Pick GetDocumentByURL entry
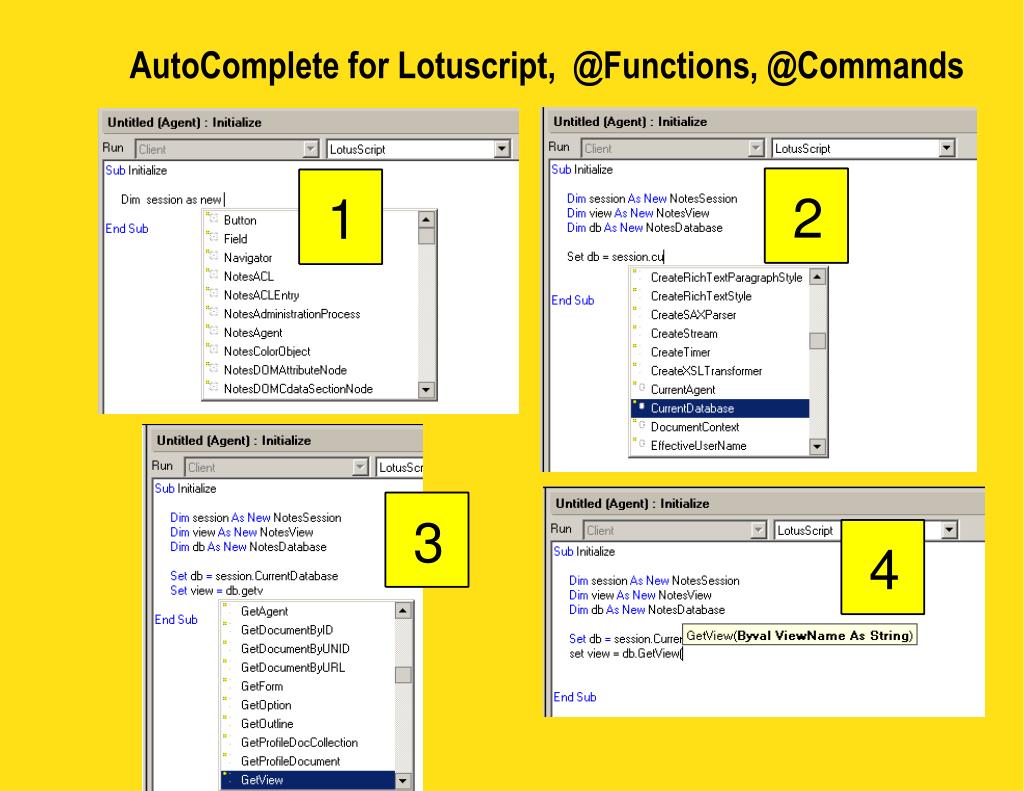Screen dimensions: 1024x791 [293, 667]
